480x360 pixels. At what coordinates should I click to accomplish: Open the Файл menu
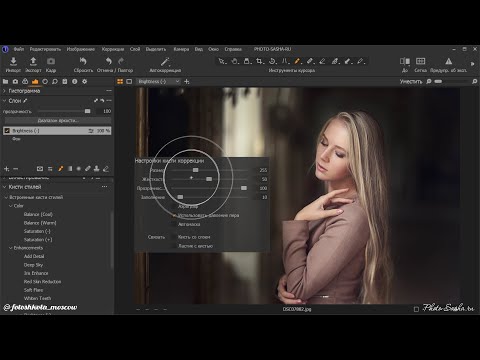click(19, 49)
